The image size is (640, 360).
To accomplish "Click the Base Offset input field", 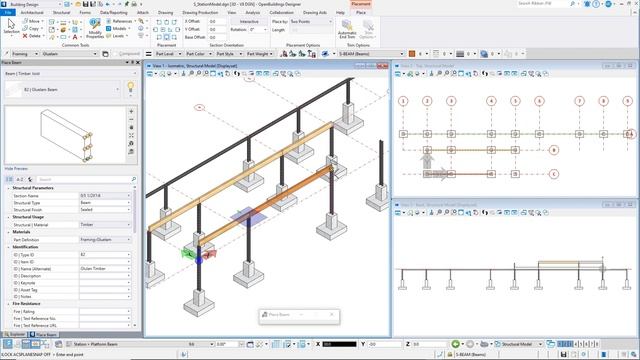I will [217, 37].
